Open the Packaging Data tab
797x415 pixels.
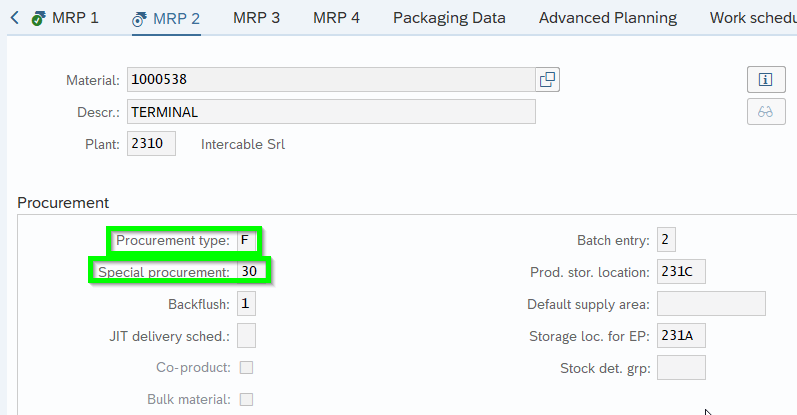click(449, 18)
